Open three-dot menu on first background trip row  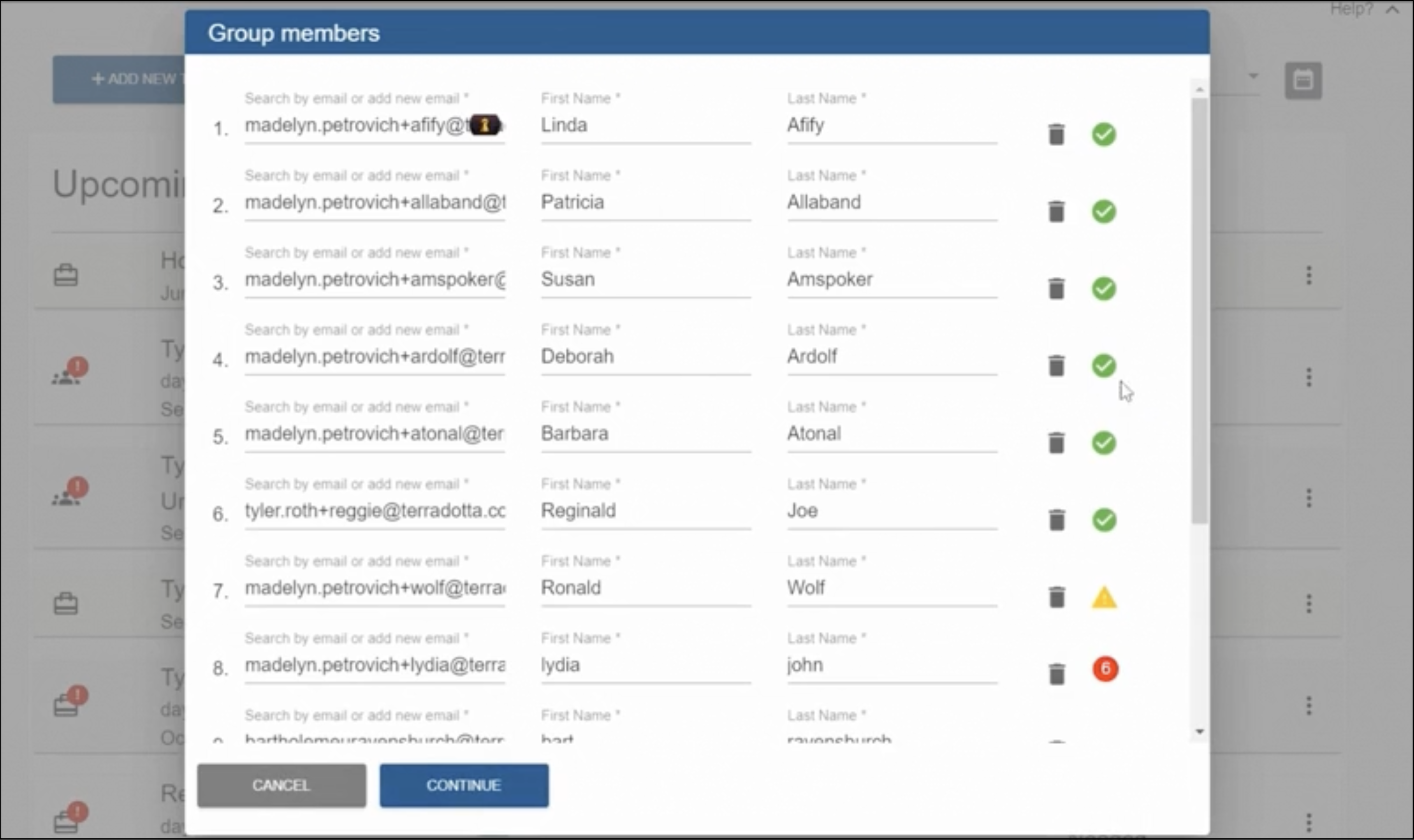coord(1308,275)
